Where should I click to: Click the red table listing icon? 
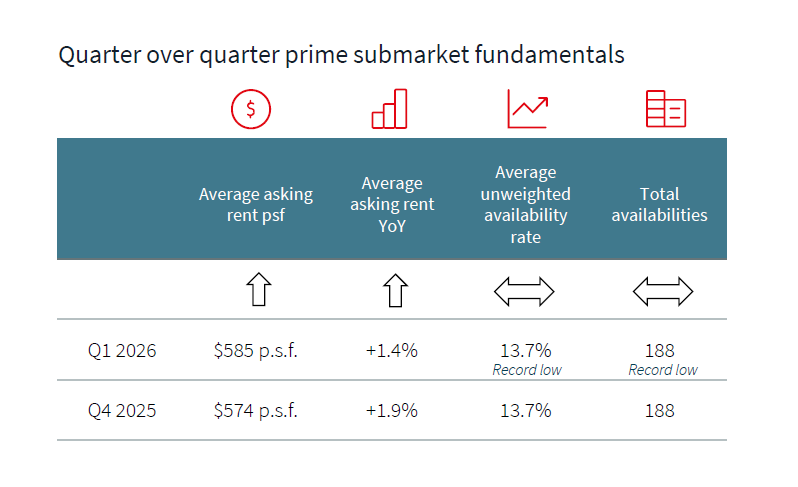pyautogui.click(x=665, y=109)
